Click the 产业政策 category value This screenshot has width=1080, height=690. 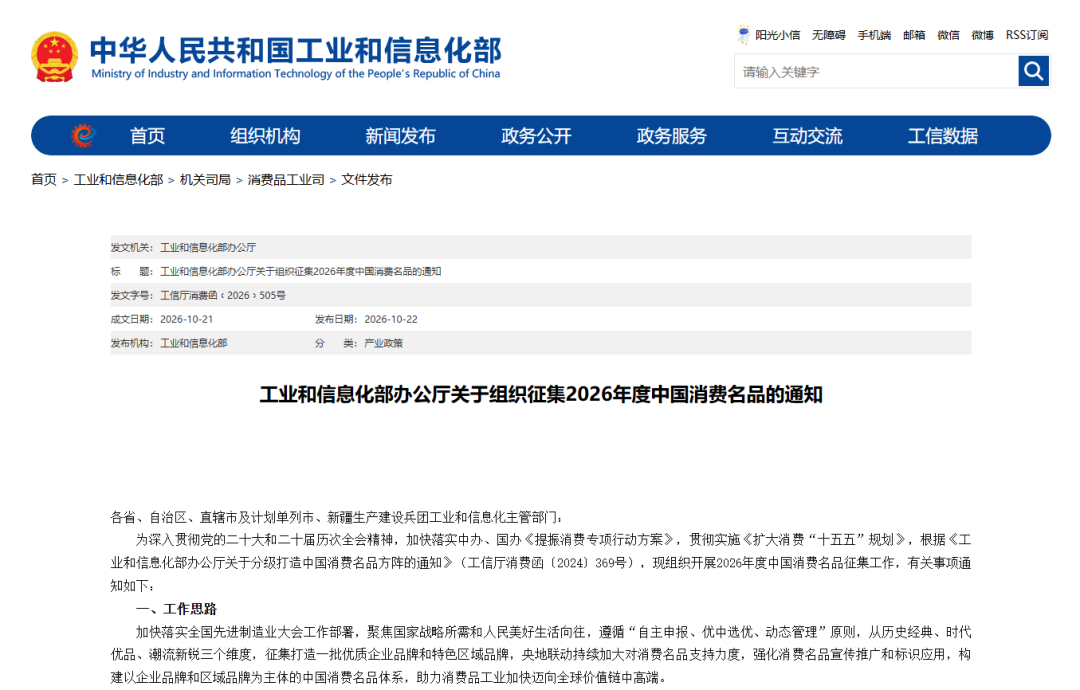(x=384, y=343)
